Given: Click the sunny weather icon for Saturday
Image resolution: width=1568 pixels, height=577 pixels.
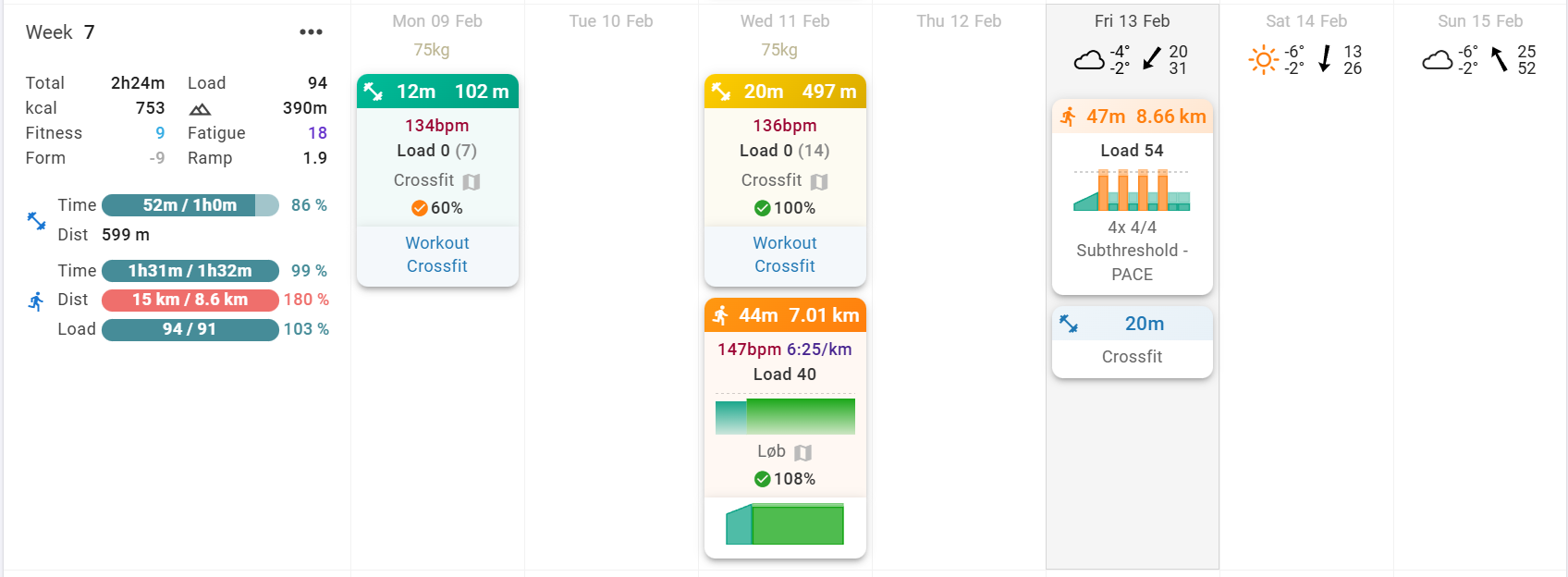Looking at the screenshot, I should (x=1263, y=60).
